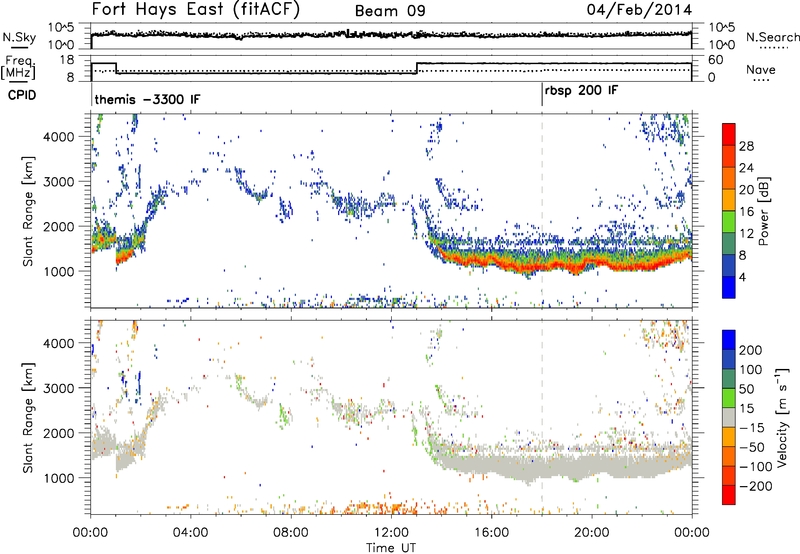Click the Nave axis value 60
800x554 pixels.
(x=716, y=60)
